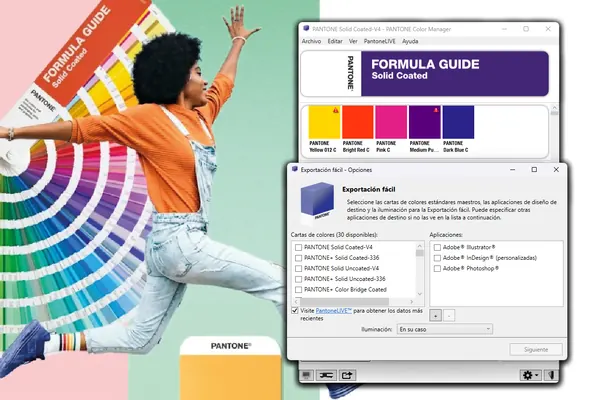
Task: Click color chart list scroll right arrow
Action: [412, 302]
